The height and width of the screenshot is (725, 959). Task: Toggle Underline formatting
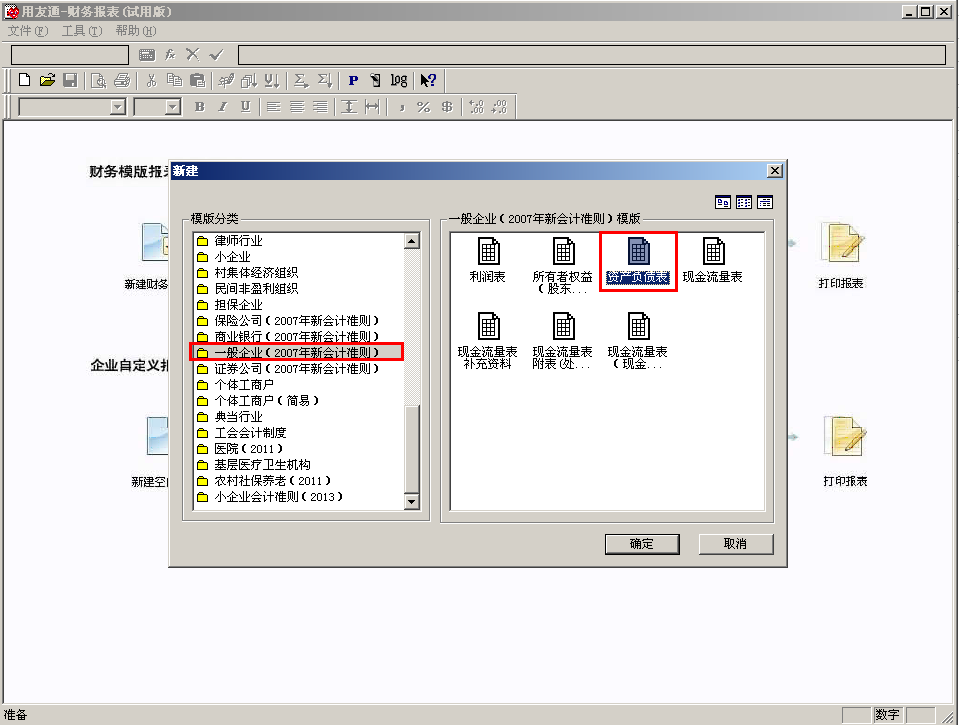click(245, 107)
